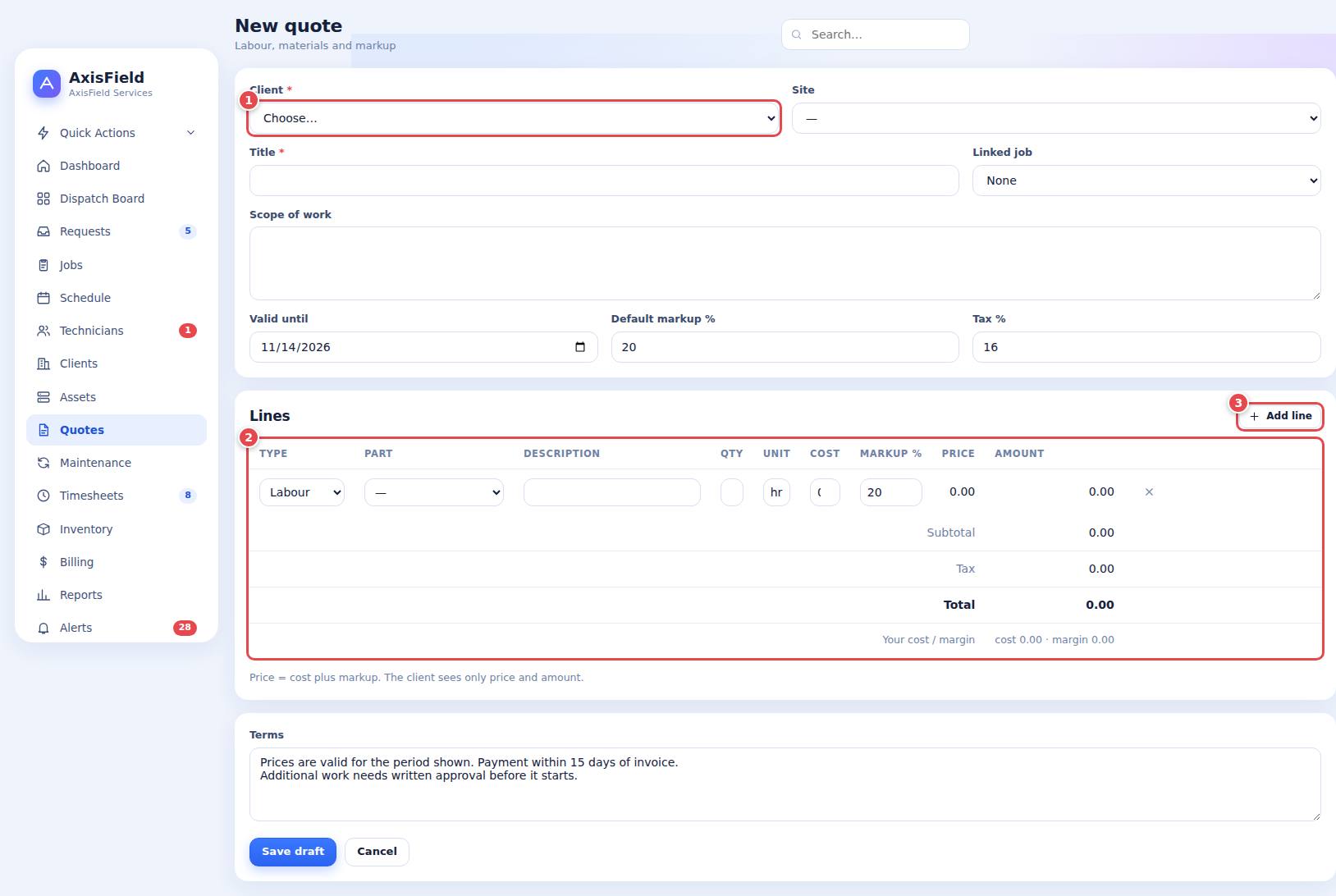Open the Linked job dropdown
1336x896 pixels.
coord(1146,181)
